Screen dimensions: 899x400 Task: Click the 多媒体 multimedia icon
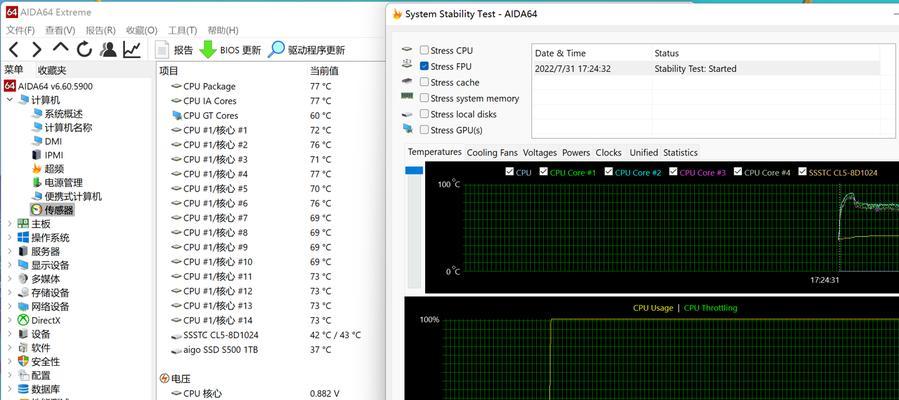(x=23, y=279)
